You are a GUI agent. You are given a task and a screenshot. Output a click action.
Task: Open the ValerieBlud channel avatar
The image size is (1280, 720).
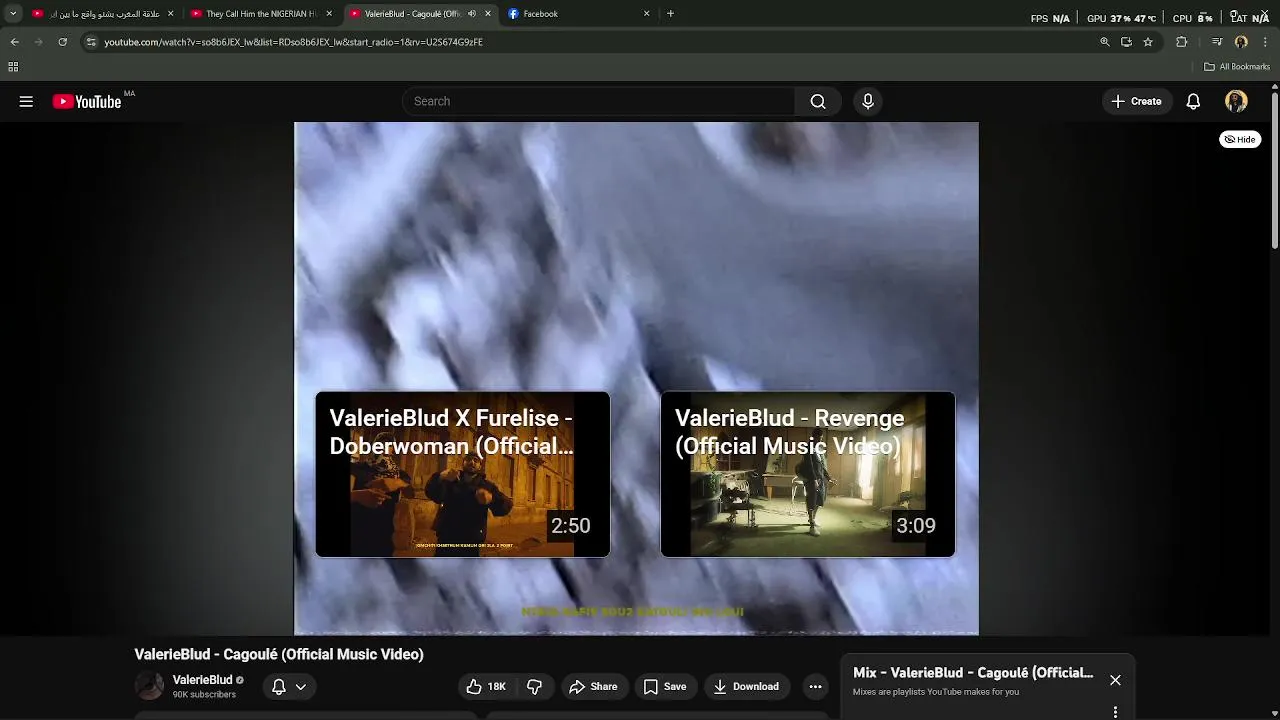149,686
